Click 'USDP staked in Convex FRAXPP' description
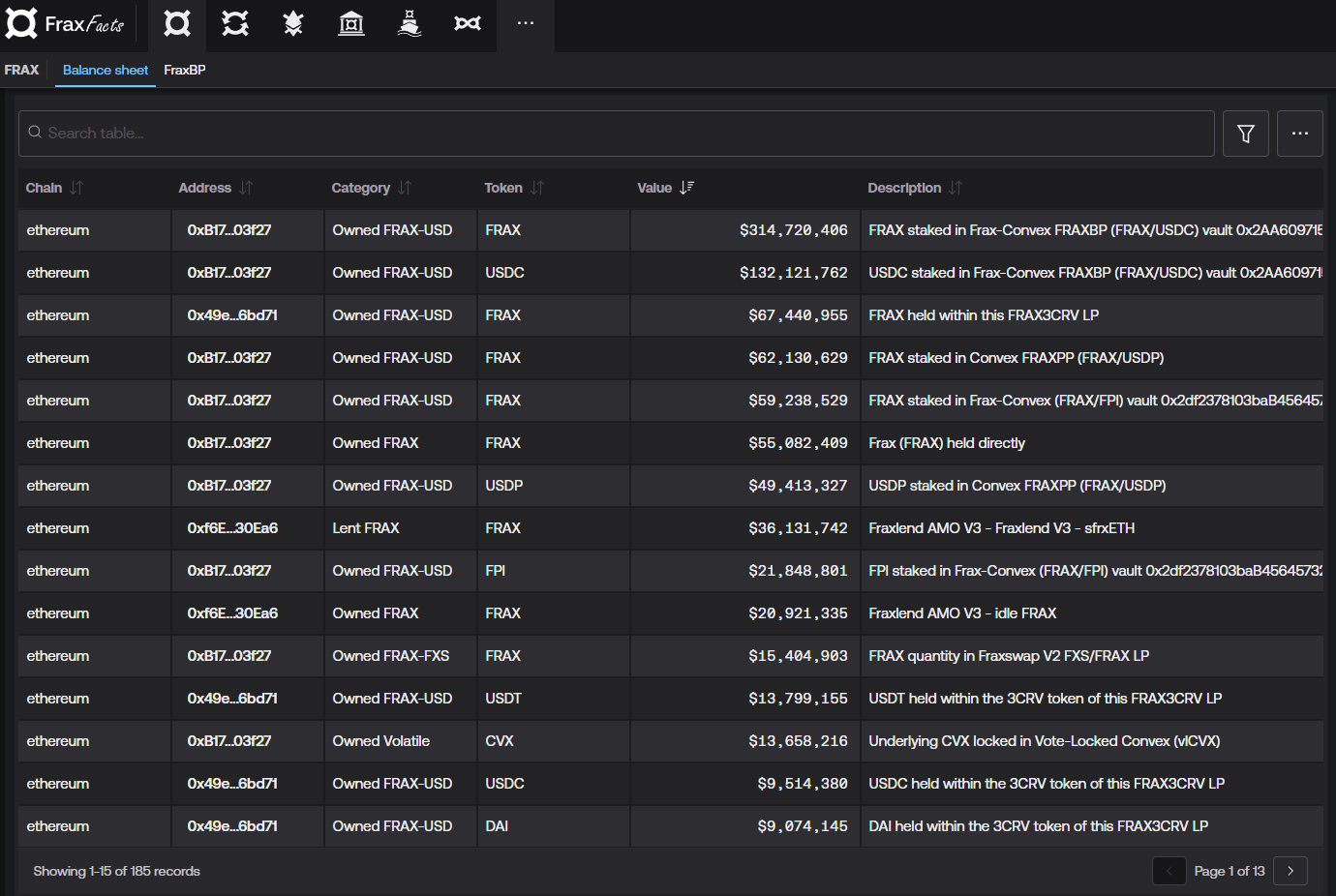 click(x=1017, y=486)
